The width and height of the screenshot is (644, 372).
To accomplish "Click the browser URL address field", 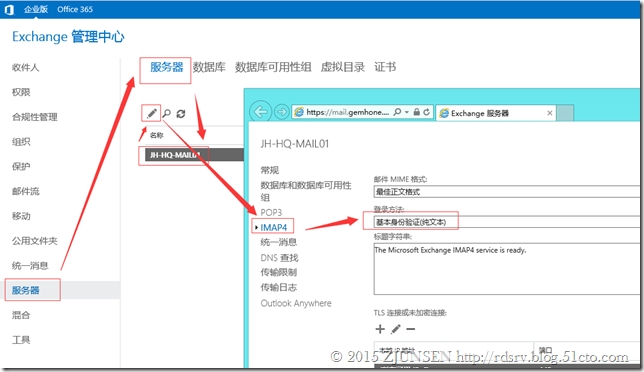I will click(347, 112).
